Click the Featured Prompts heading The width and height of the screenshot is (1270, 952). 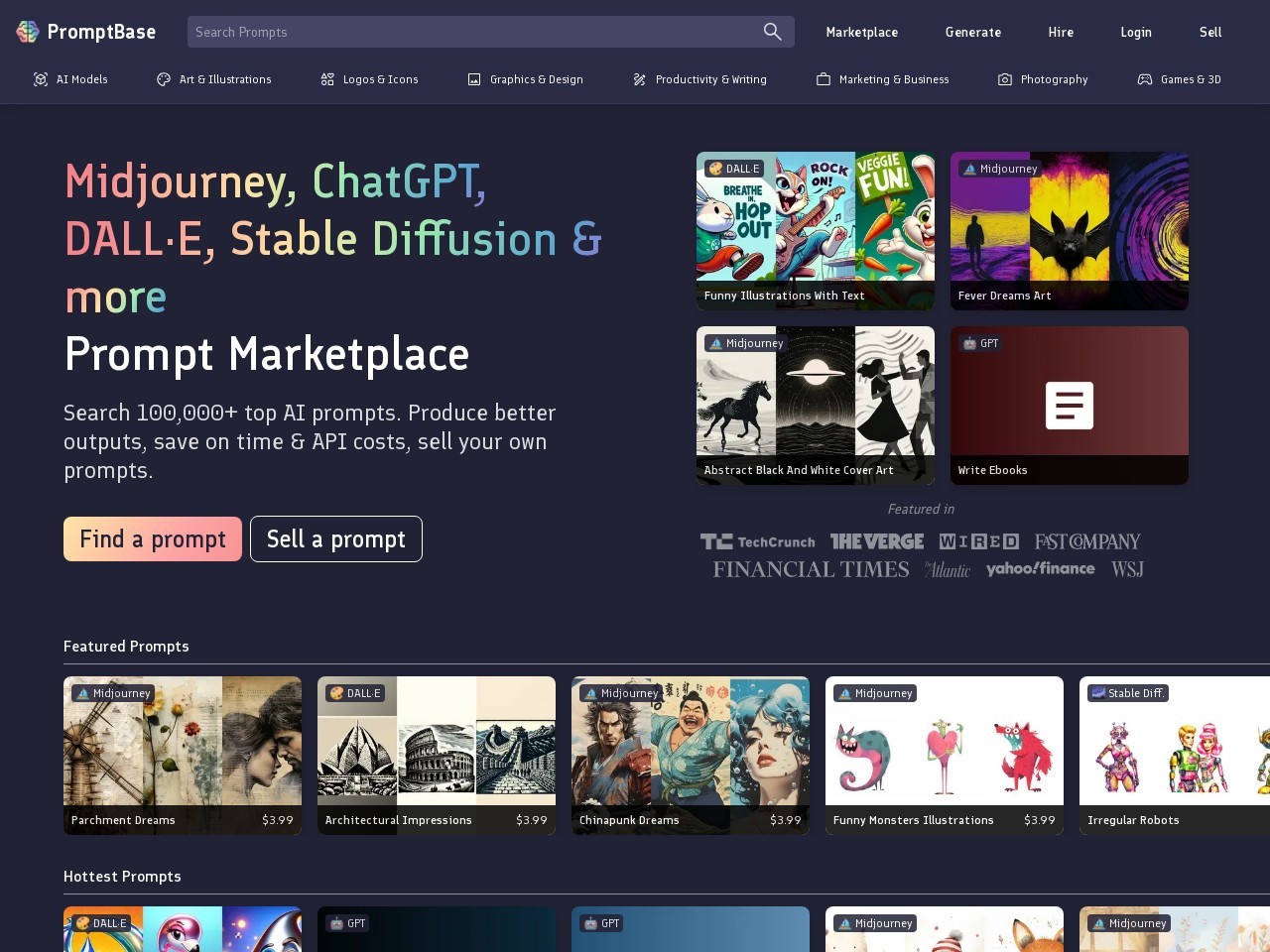coord(126,646)
